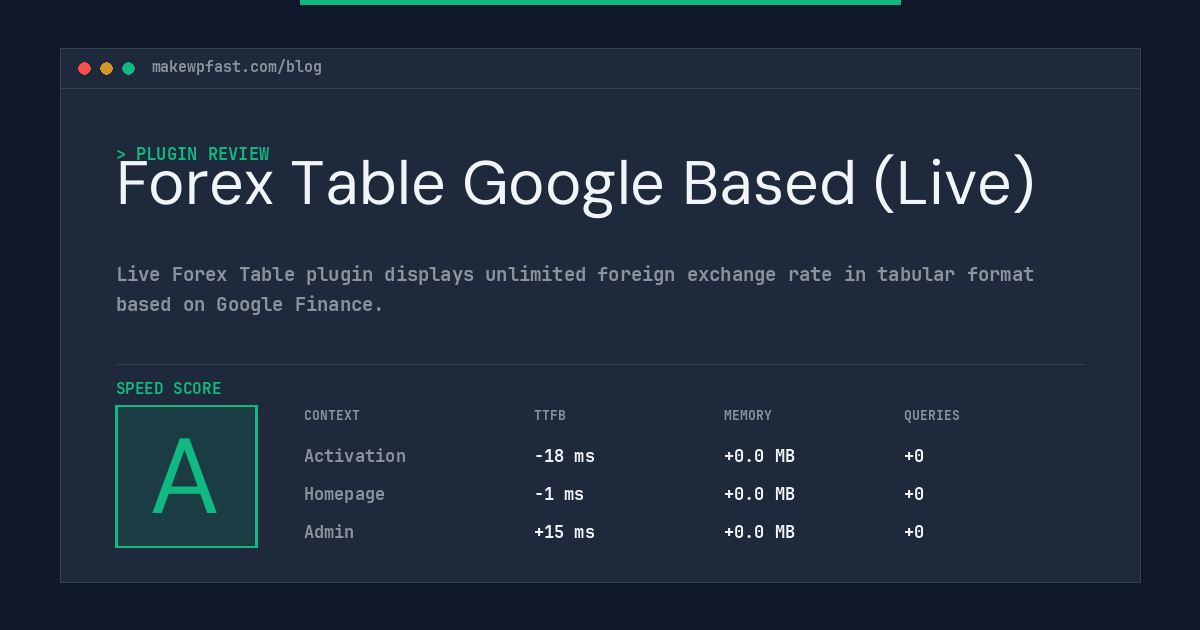Click the green window dot
Screen dimensions: 1200x630
(128, 68)
